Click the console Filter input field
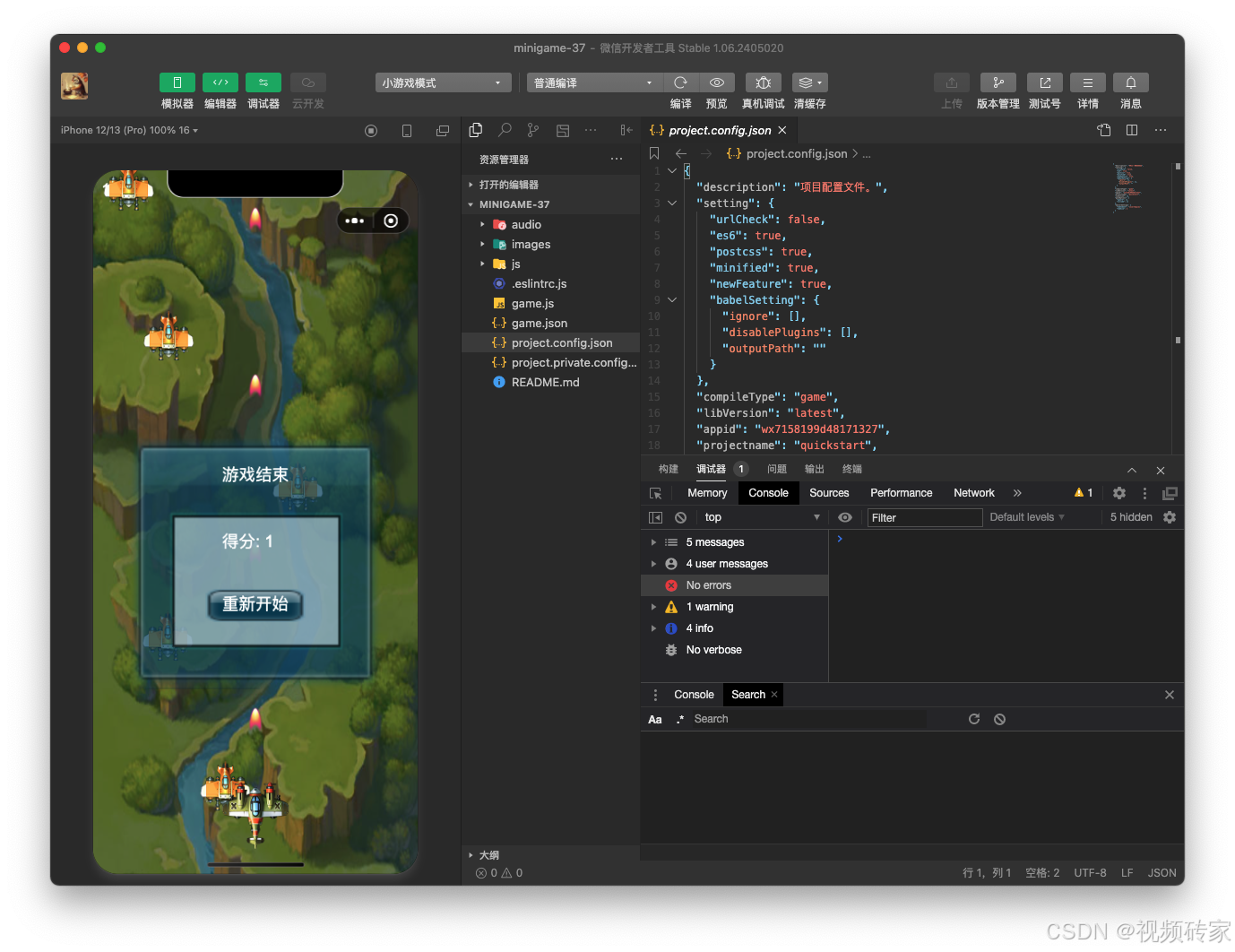1235x952 pixels. (925, 517)
